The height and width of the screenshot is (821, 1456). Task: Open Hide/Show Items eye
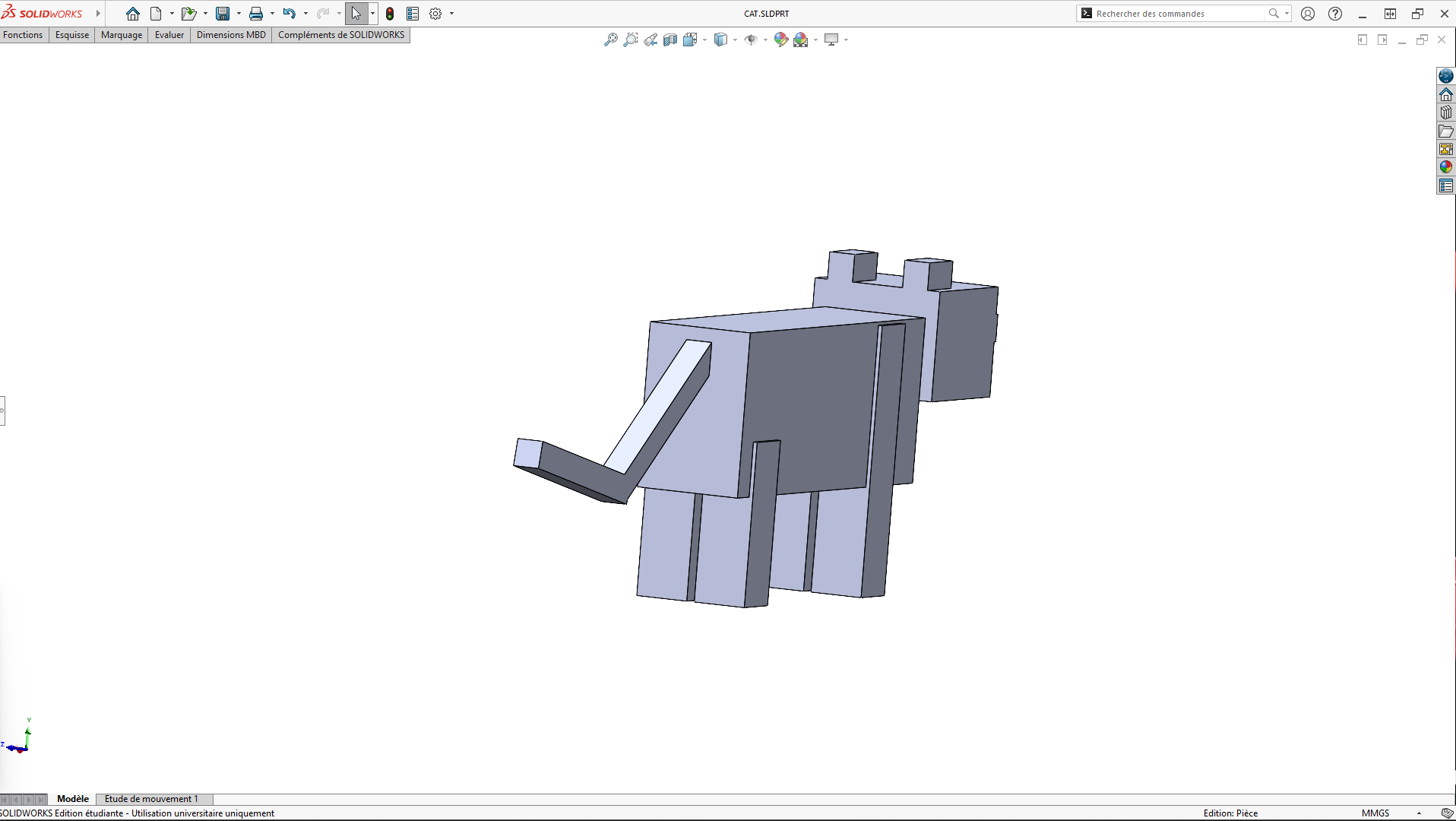[x=751, y=40]
